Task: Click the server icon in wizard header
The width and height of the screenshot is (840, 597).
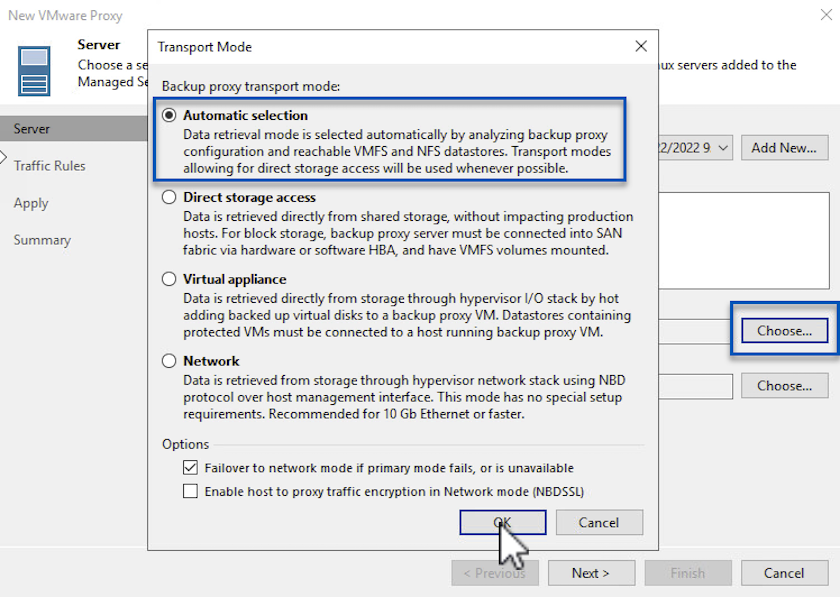Action: tap(34, 71)
